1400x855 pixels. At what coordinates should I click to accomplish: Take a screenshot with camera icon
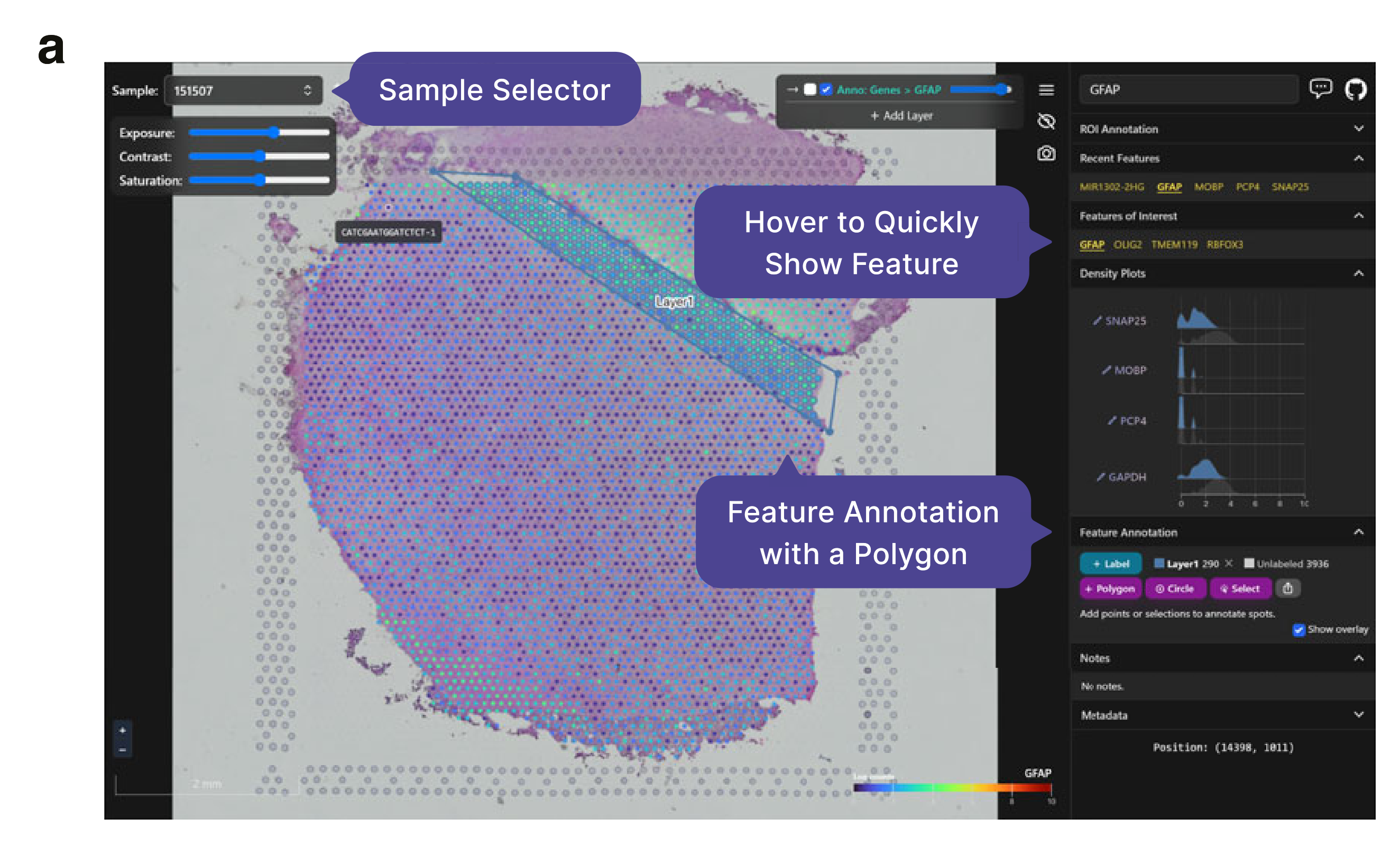(x=1046, y=153)
